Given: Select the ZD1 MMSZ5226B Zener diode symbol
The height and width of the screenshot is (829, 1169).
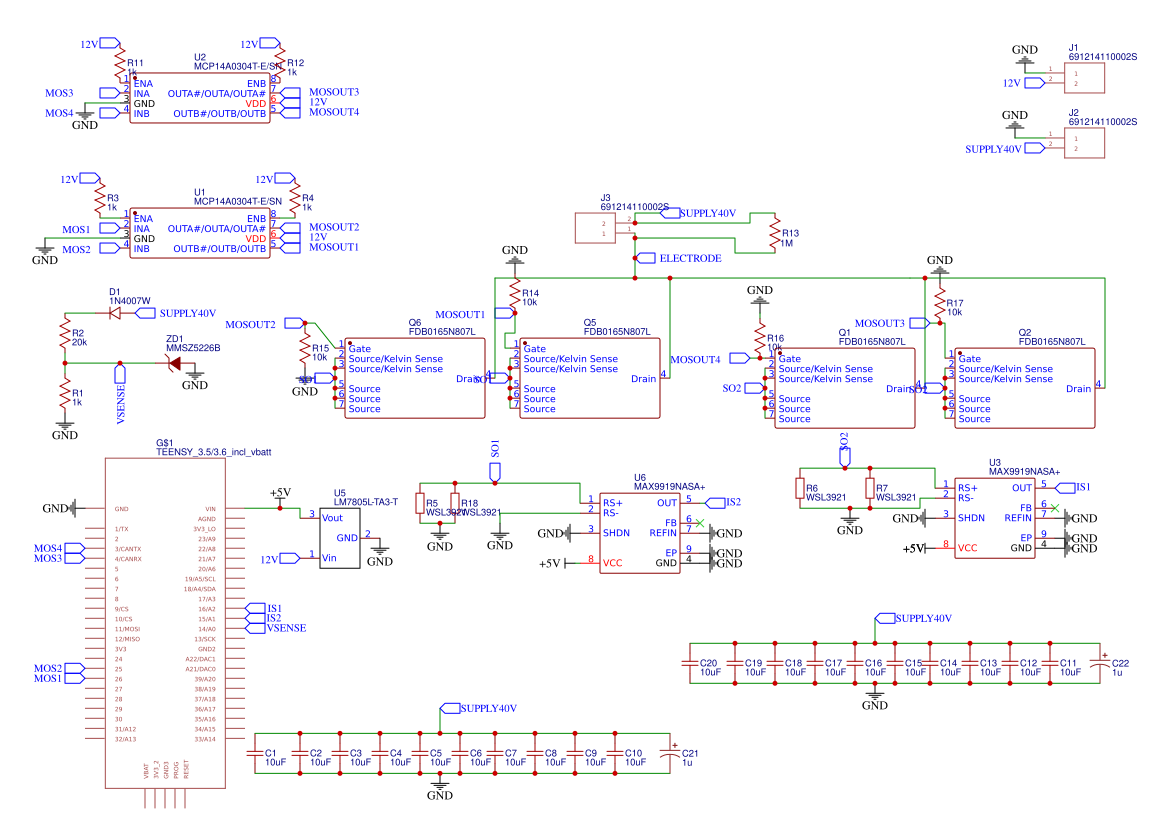Looking at the screenshot, I should [x=174, y=363].
